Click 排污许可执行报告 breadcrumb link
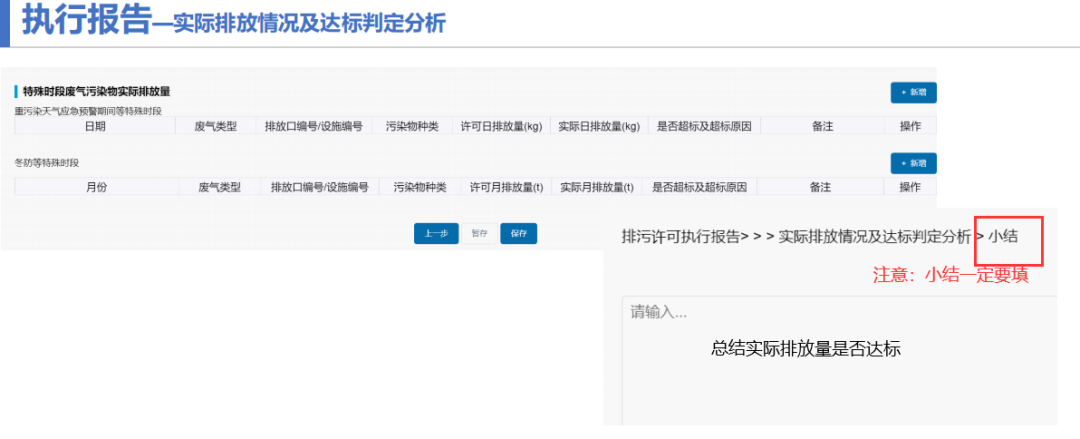Viewport: 1080px width, 439px height. coord(681,237)
